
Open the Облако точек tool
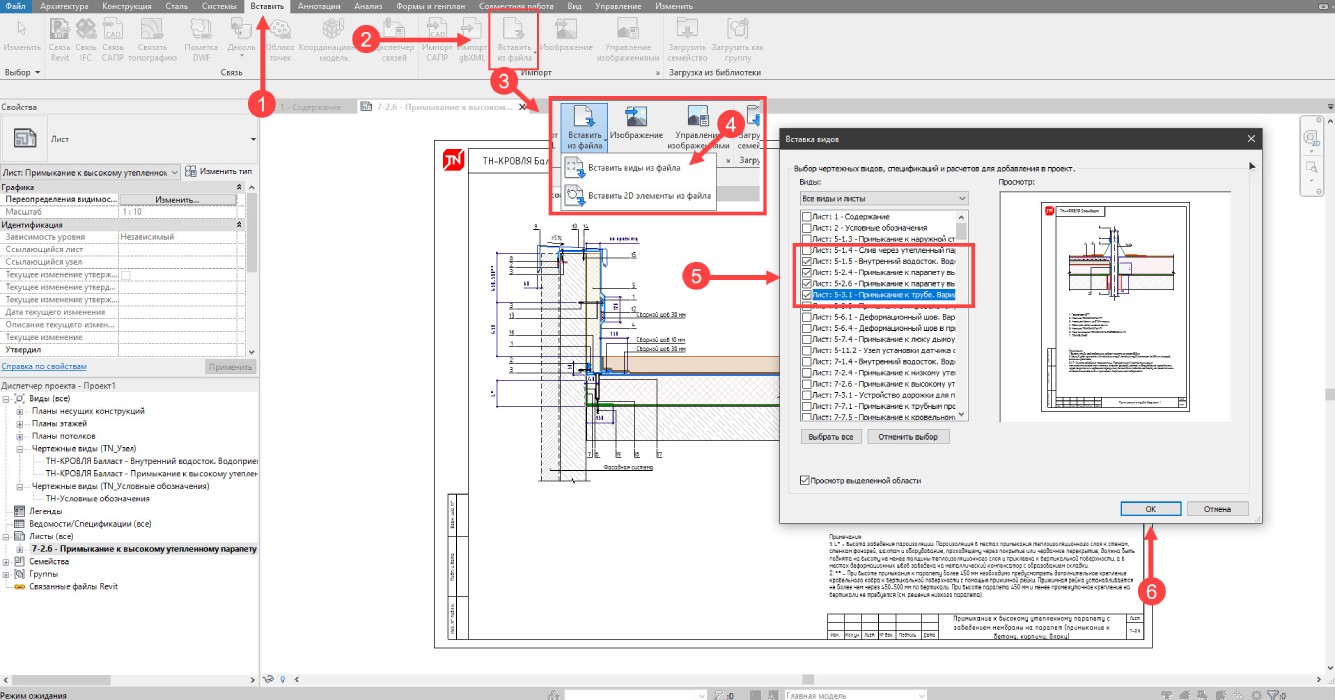click(281, 42)
